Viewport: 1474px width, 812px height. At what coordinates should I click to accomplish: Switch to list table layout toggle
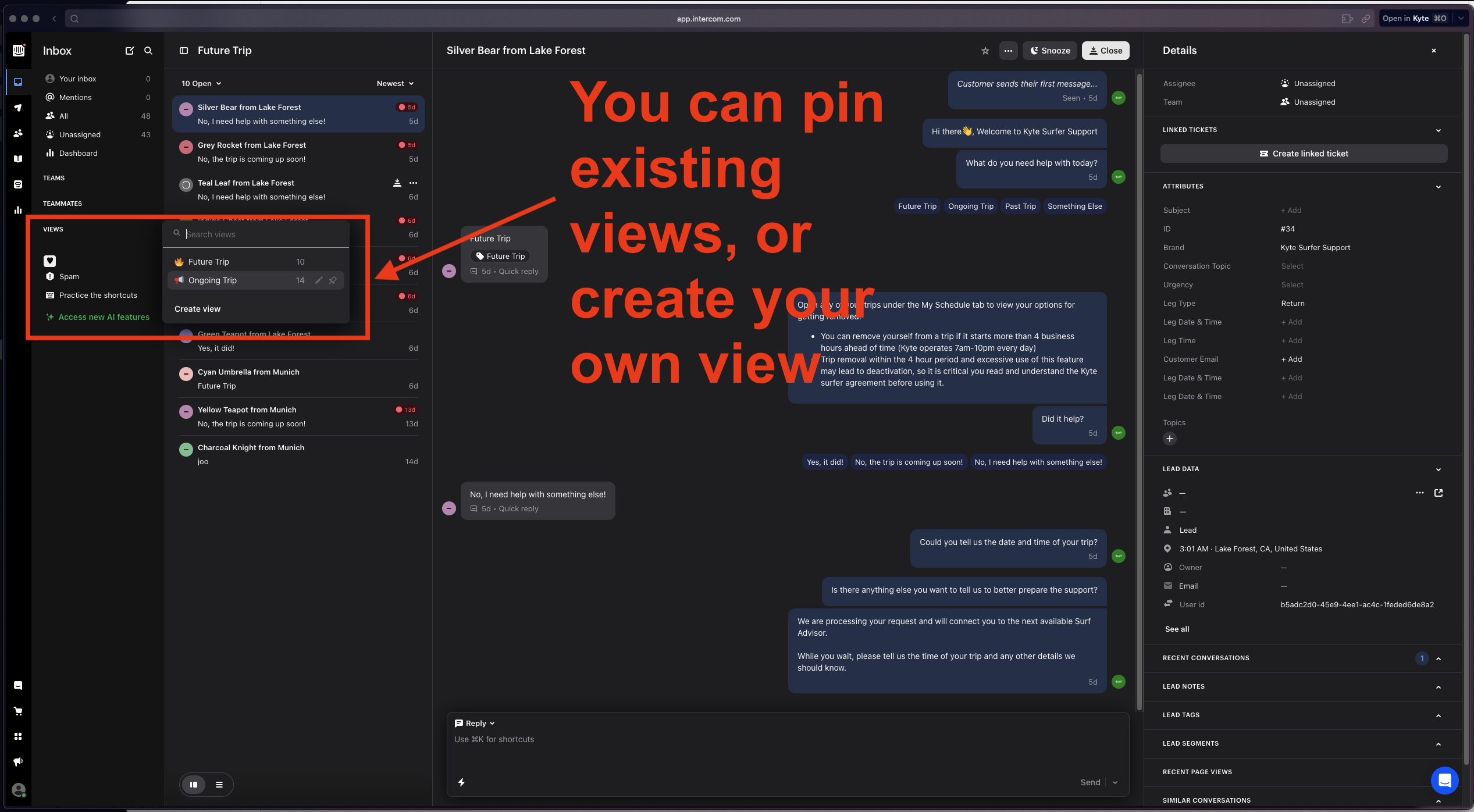coord(219,785)
